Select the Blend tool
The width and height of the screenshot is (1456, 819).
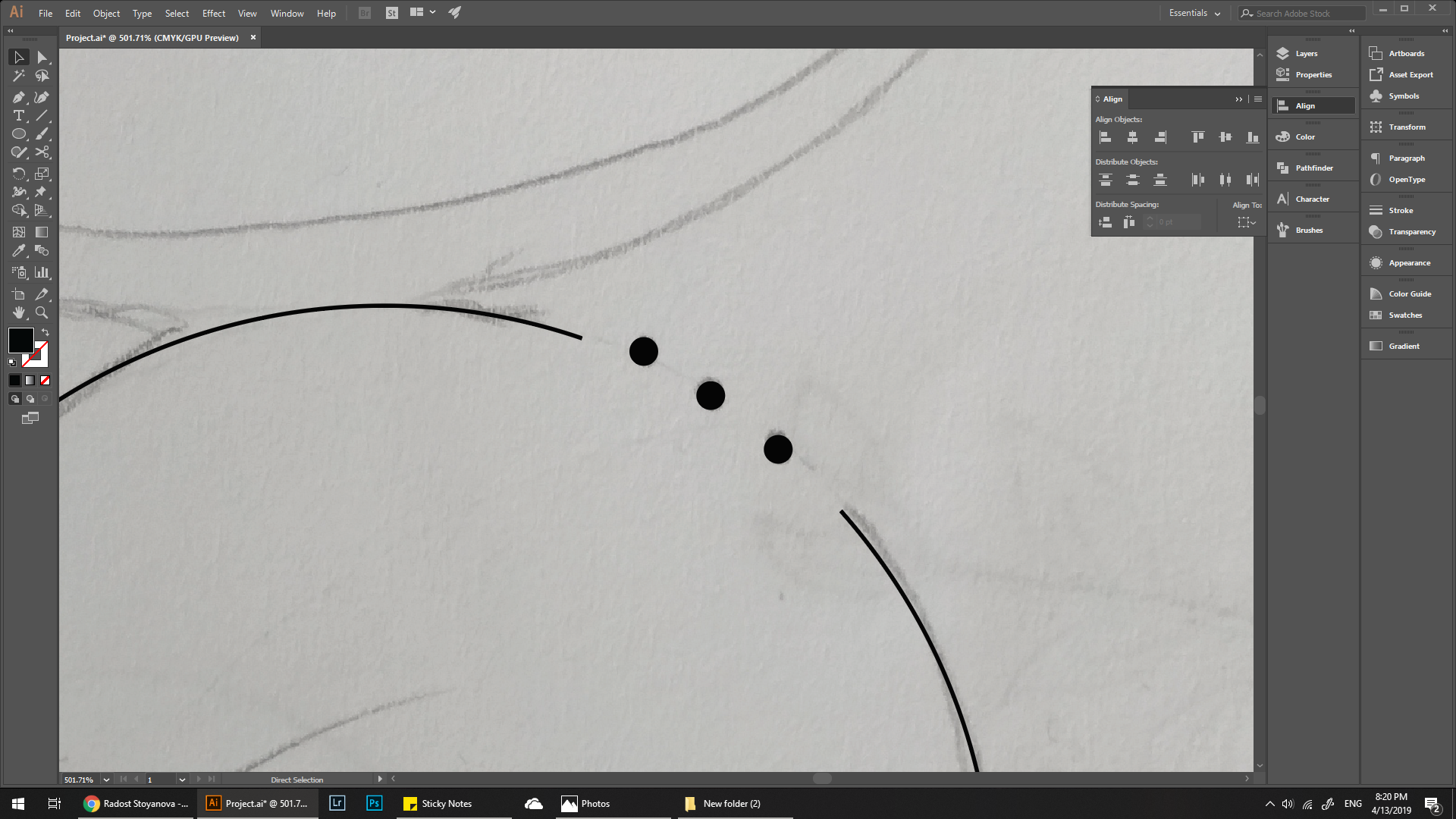pyautogui.click(x=42, y=250)
